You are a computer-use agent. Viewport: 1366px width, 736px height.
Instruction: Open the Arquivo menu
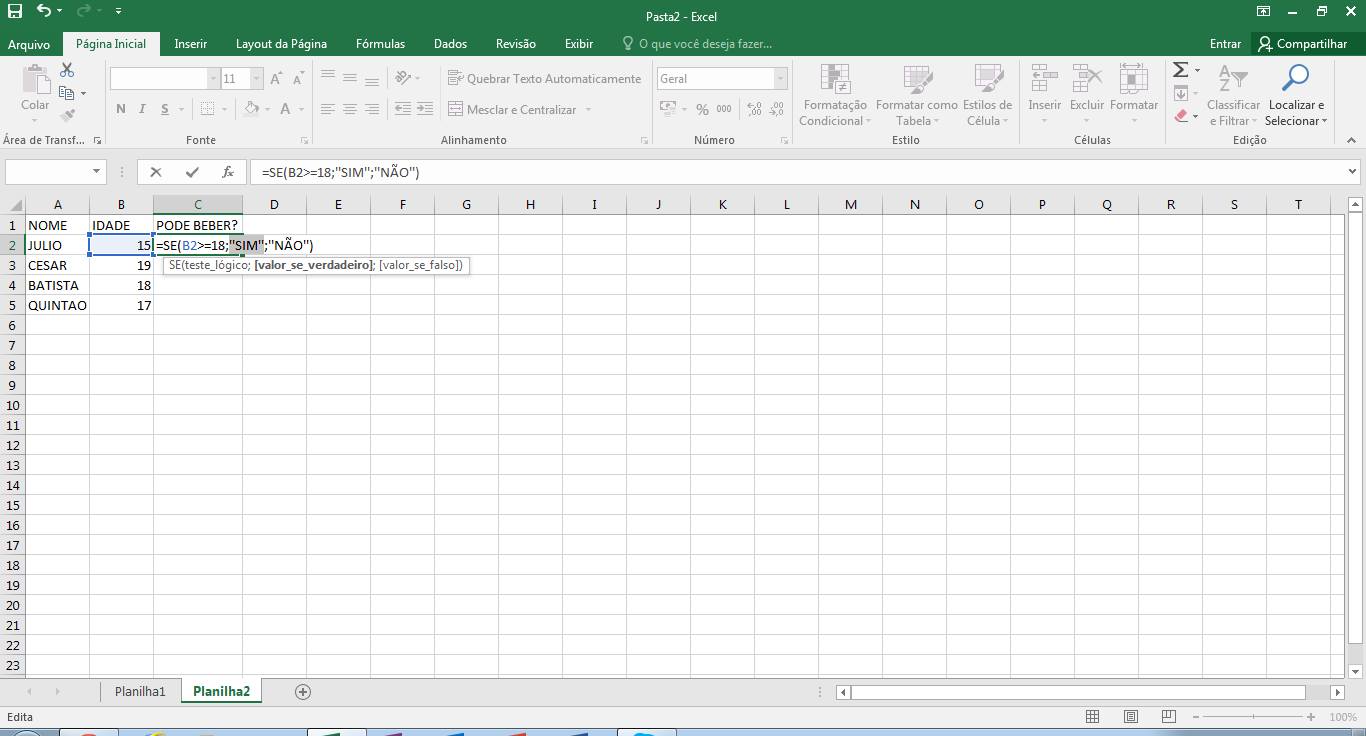pos(29,44)
